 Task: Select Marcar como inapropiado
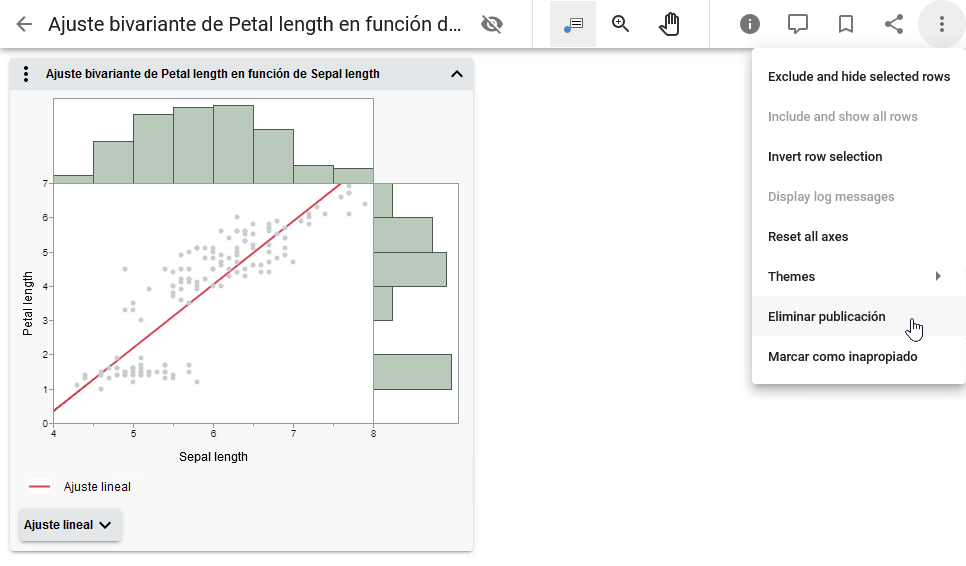tap(842, 357)
